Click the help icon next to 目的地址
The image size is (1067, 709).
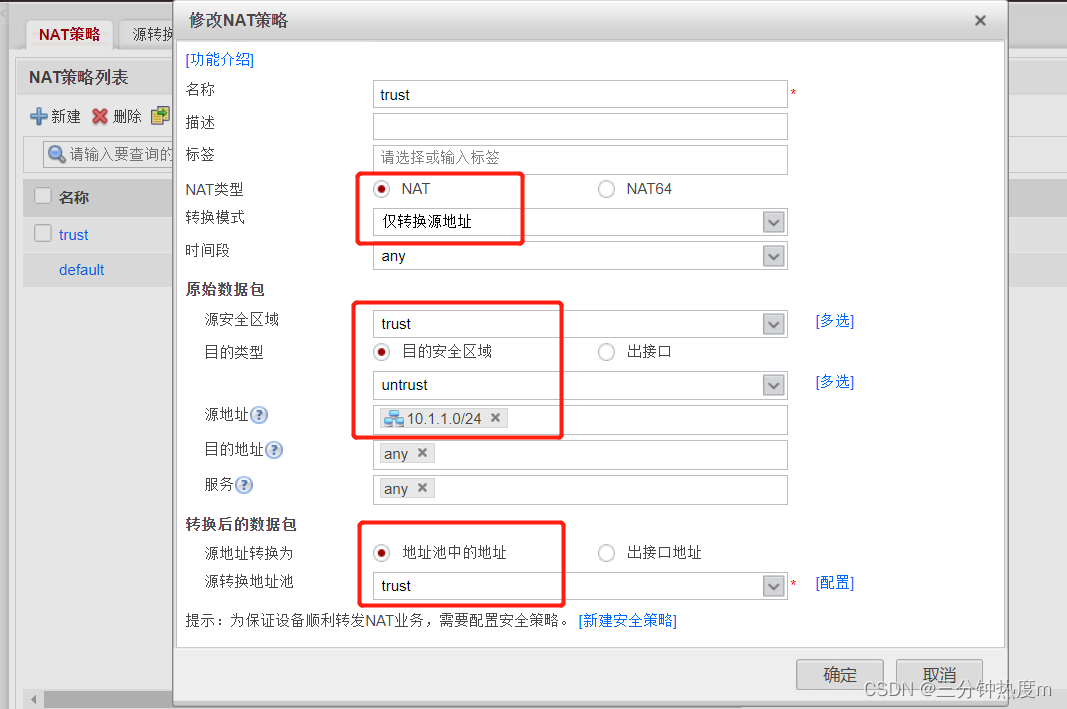274,450
